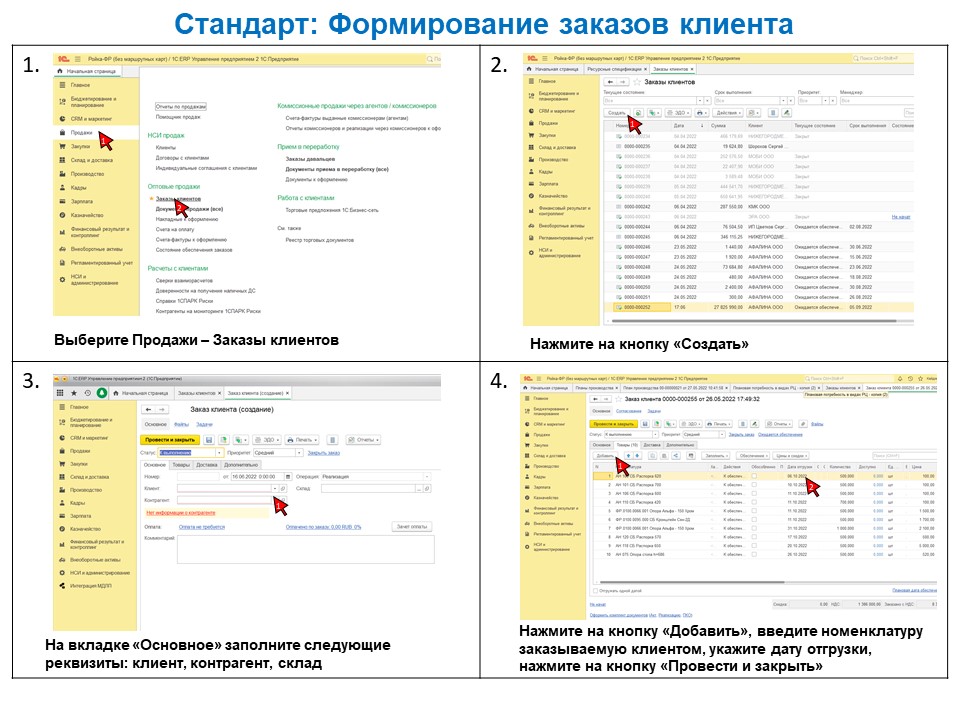Open Казначейство in step 1 sidebar
This screenshot has height=720, width=960.
pyautogui.click(x=86, y=215)
